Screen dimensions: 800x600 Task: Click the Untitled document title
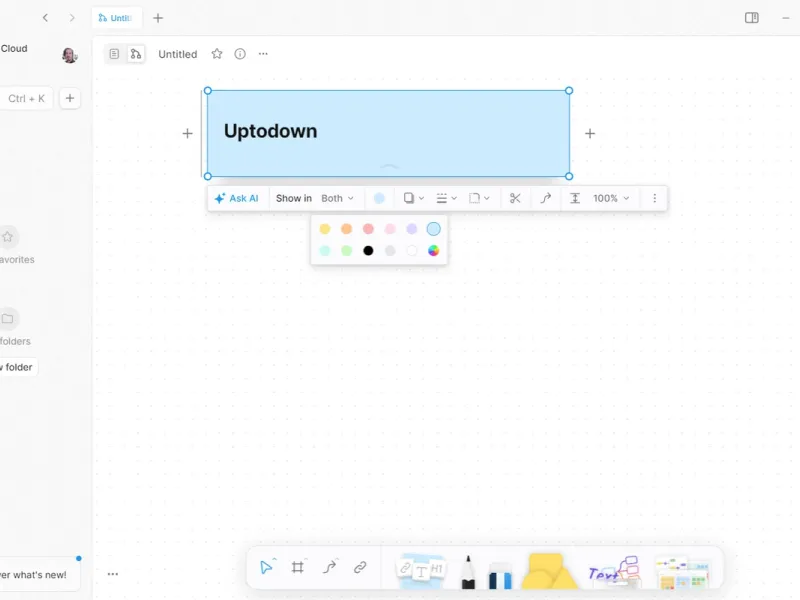pyautogui.click(x=178, y=54)
